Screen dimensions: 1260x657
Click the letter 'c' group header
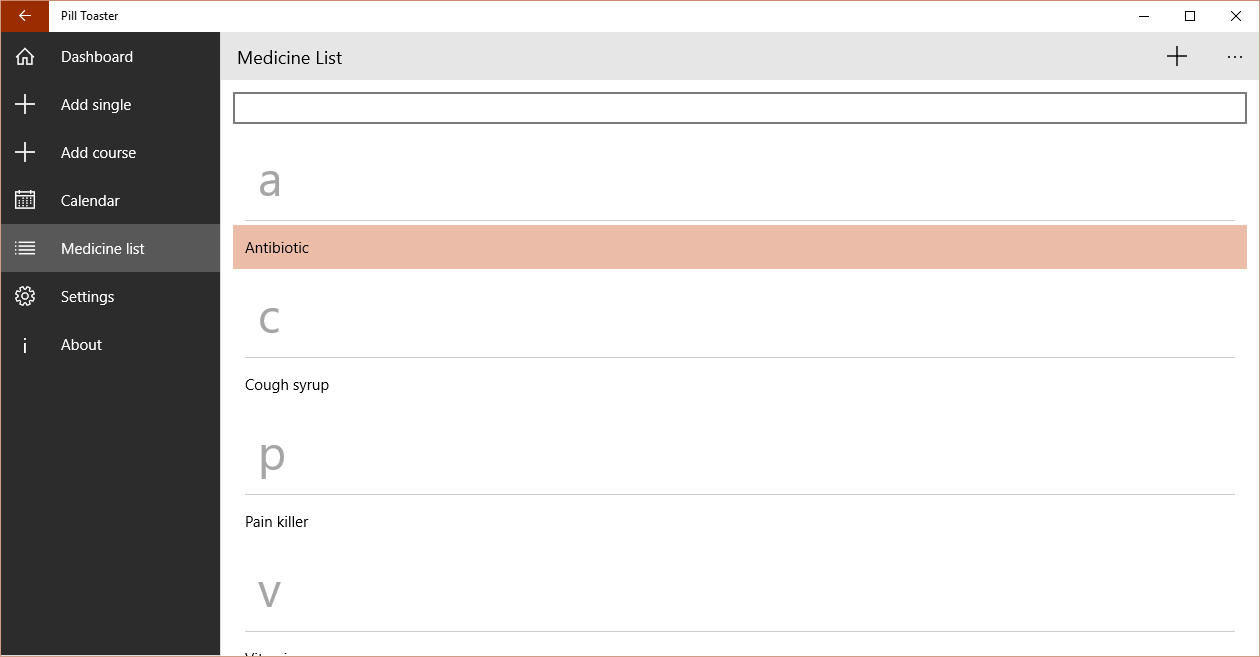point(269,319)
